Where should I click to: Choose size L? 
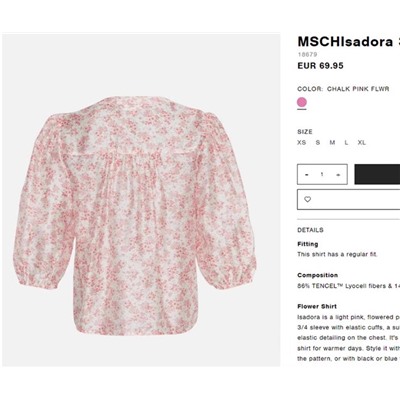346,142
